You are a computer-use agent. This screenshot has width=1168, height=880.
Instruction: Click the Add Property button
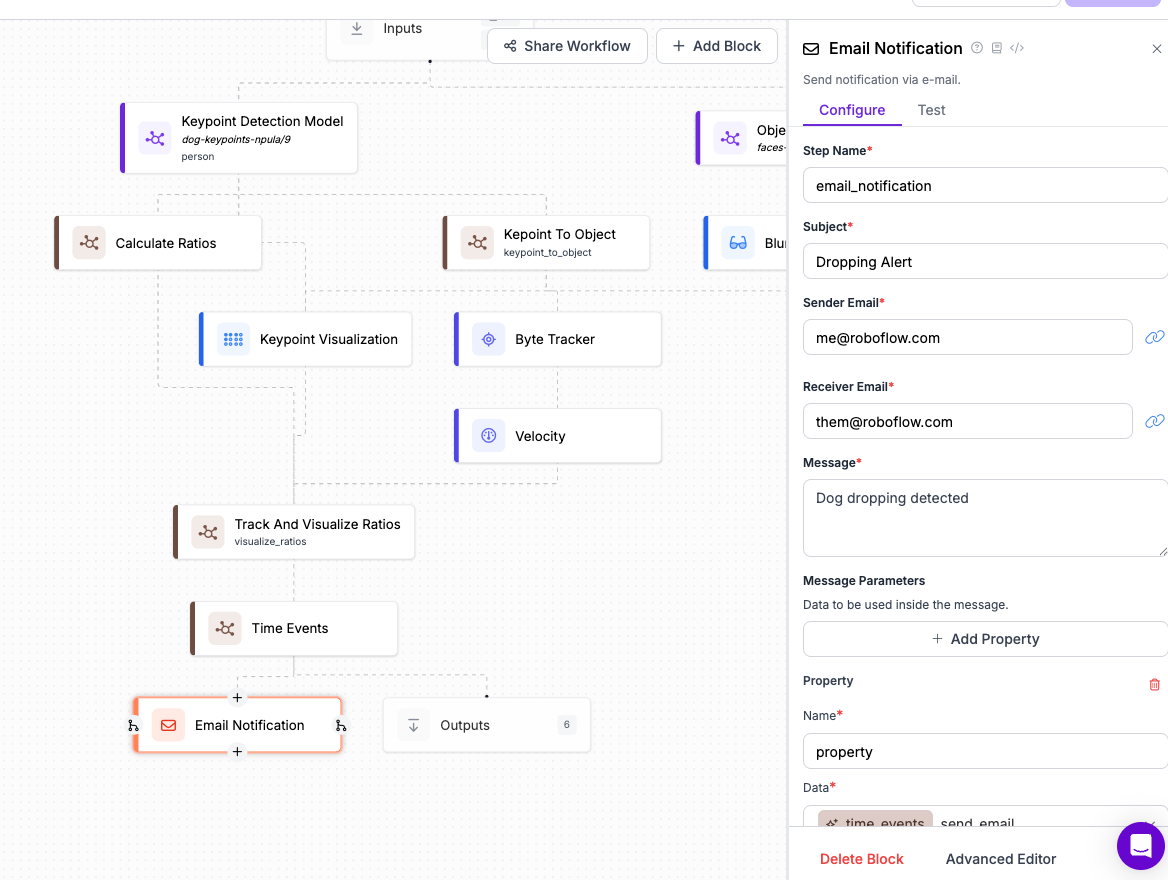click(x=985, y=639)
